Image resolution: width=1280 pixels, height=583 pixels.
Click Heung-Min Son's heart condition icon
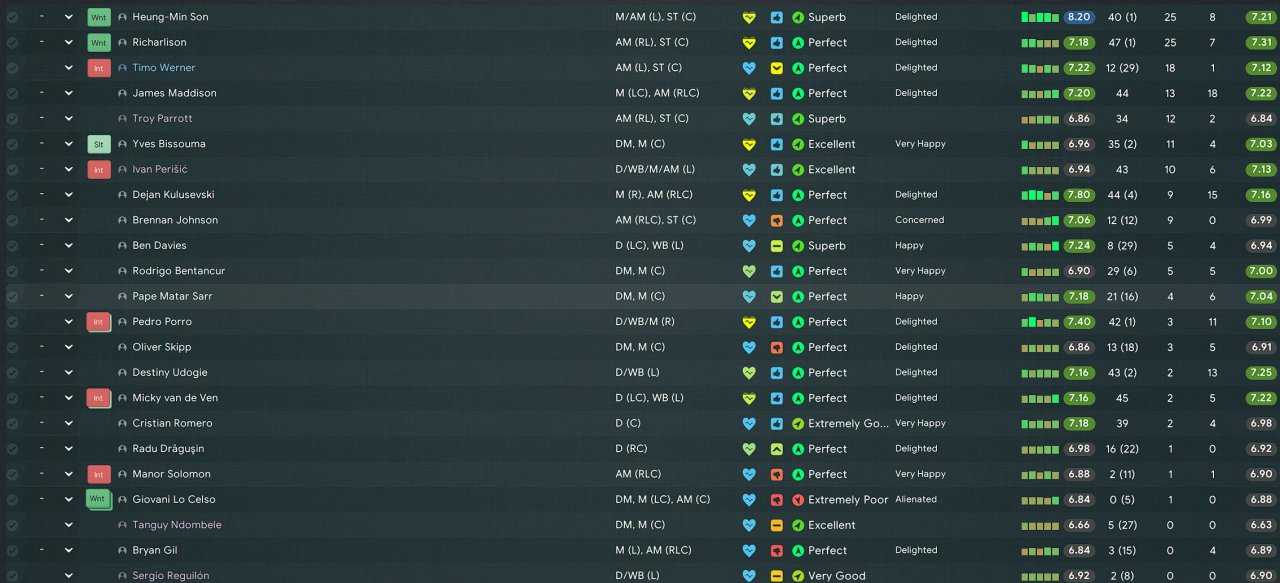coord(748,17)
